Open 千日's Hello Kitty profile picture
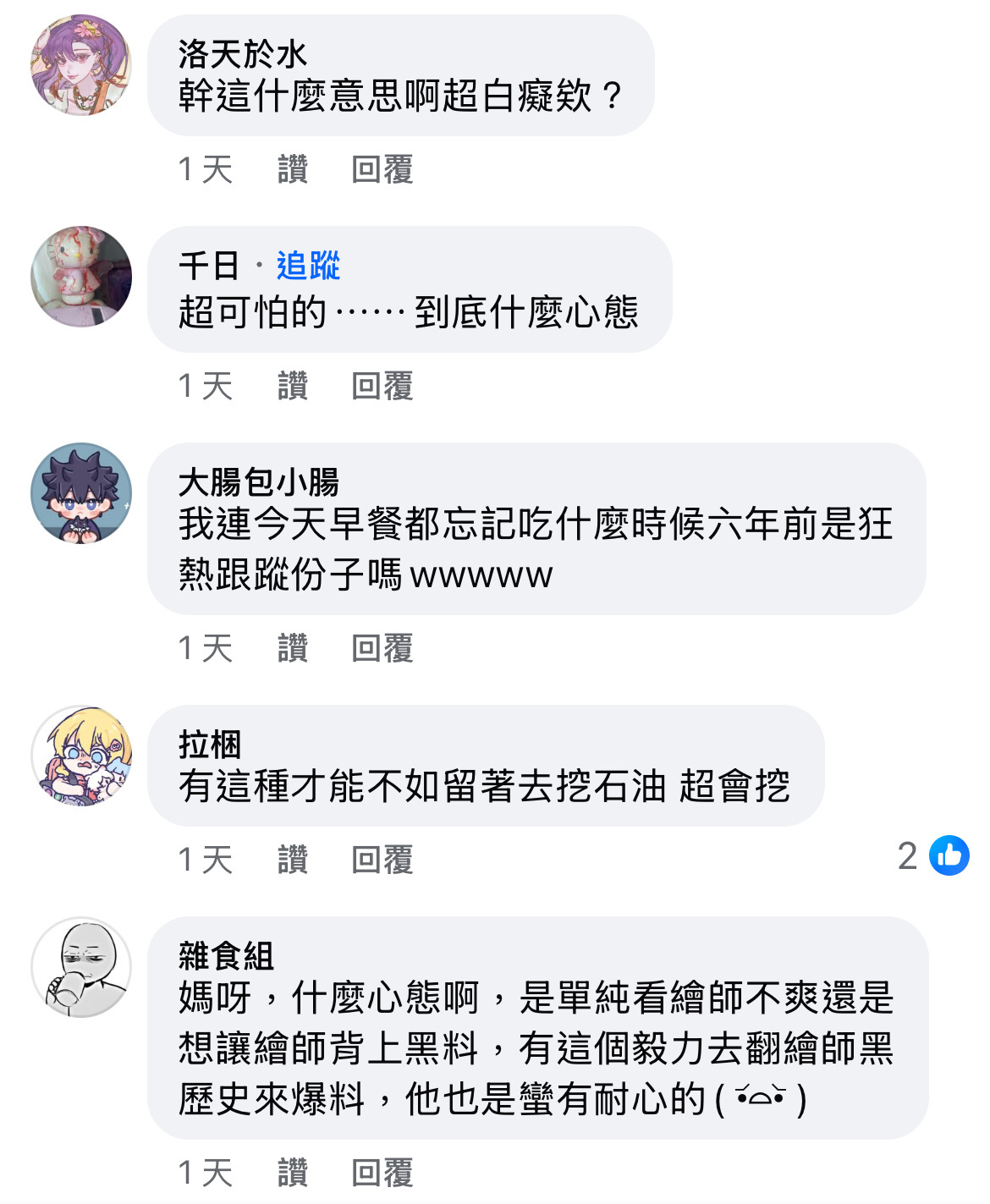 81,277
